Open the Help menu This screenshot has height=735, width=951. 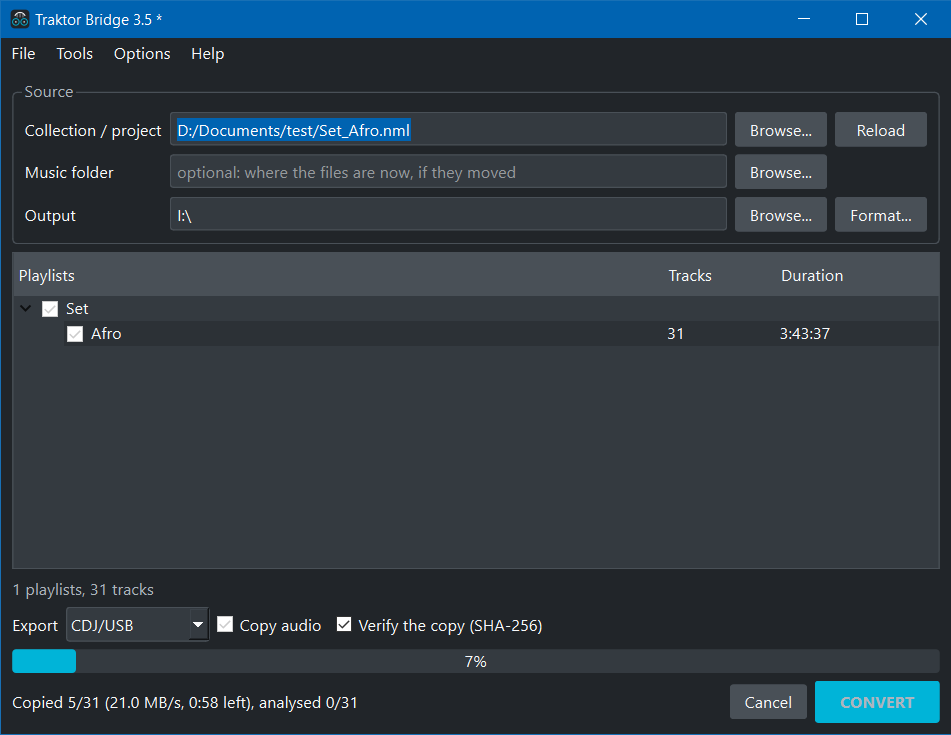207,54
